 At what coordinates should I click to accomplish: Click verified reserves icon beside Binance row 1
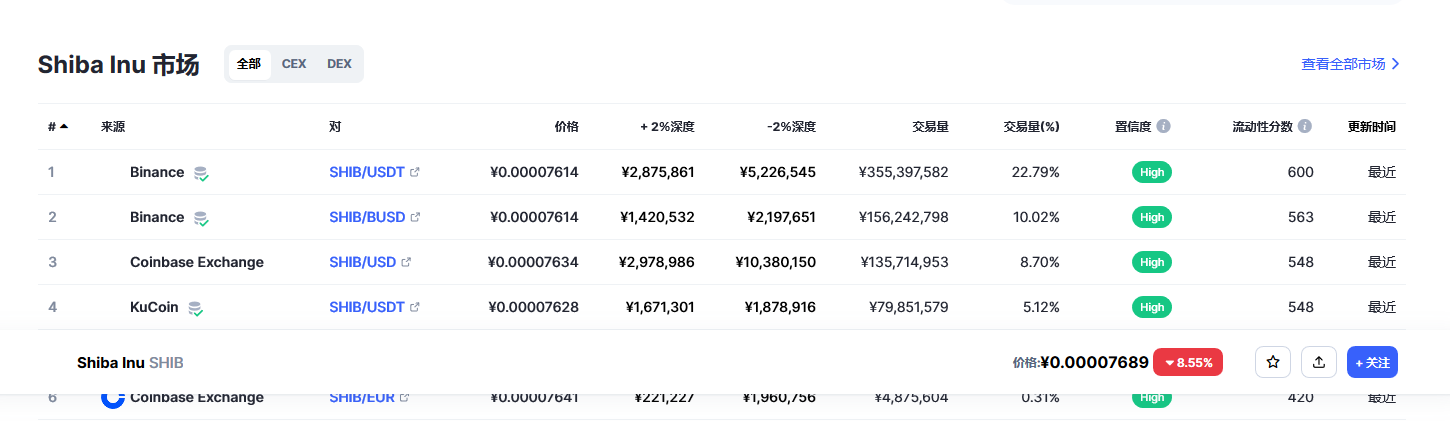201,173
